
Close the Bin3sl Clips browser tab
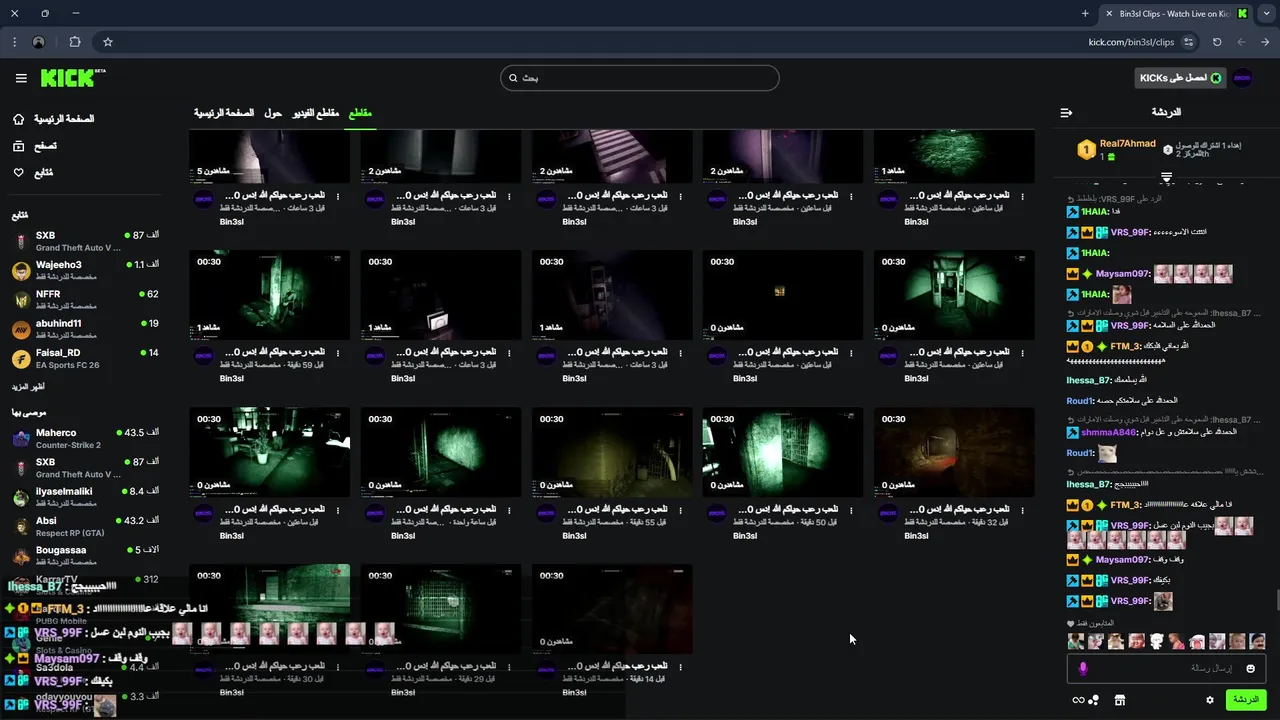pos(1108,13)
